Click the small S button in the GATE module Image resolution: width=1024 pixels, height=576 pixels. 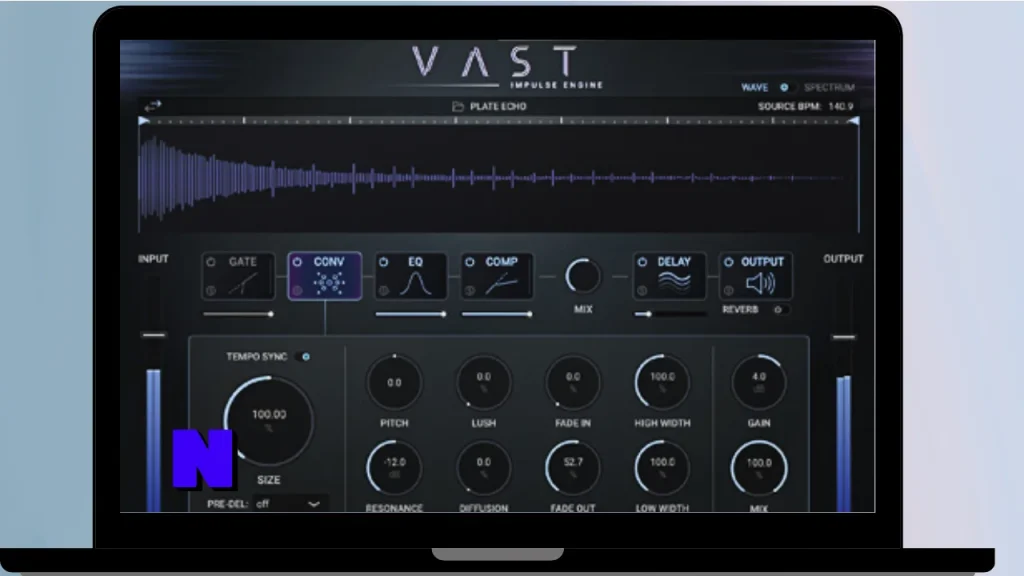pyautogui.click(x=211, y=291)
